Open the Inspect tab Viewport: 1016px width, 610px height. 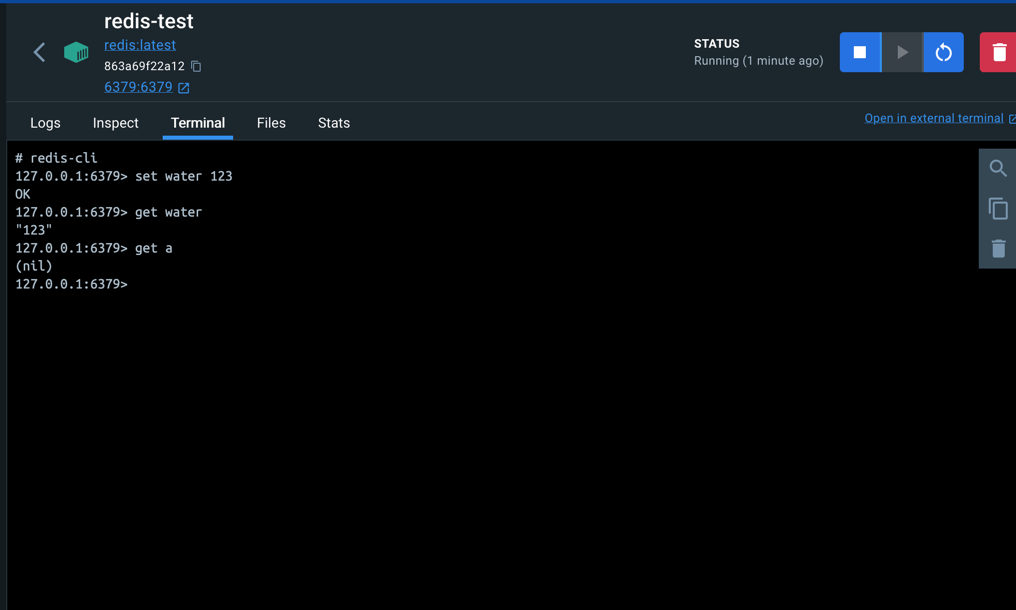tap(115, 123)
